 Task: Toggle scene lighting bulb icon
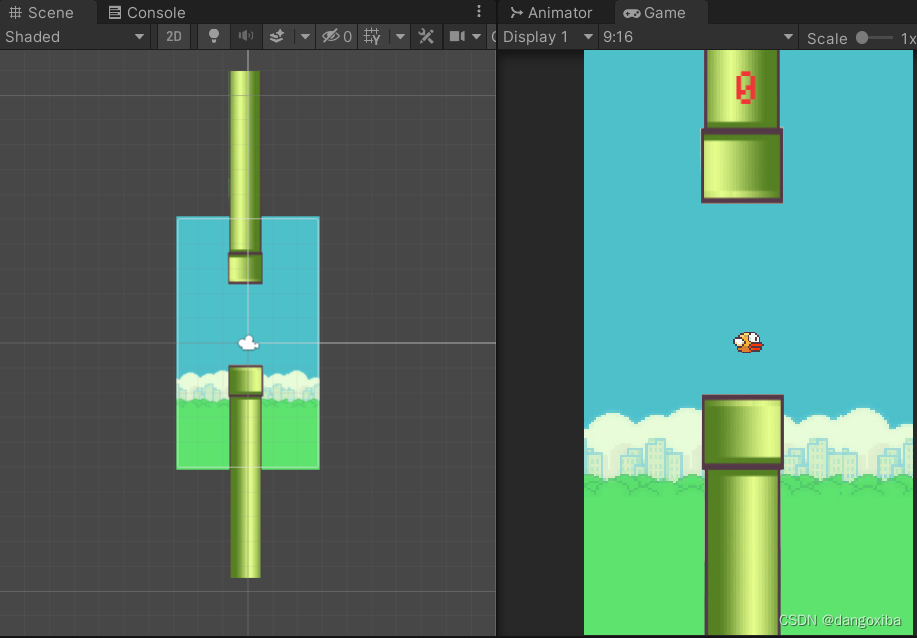(214, 37)
